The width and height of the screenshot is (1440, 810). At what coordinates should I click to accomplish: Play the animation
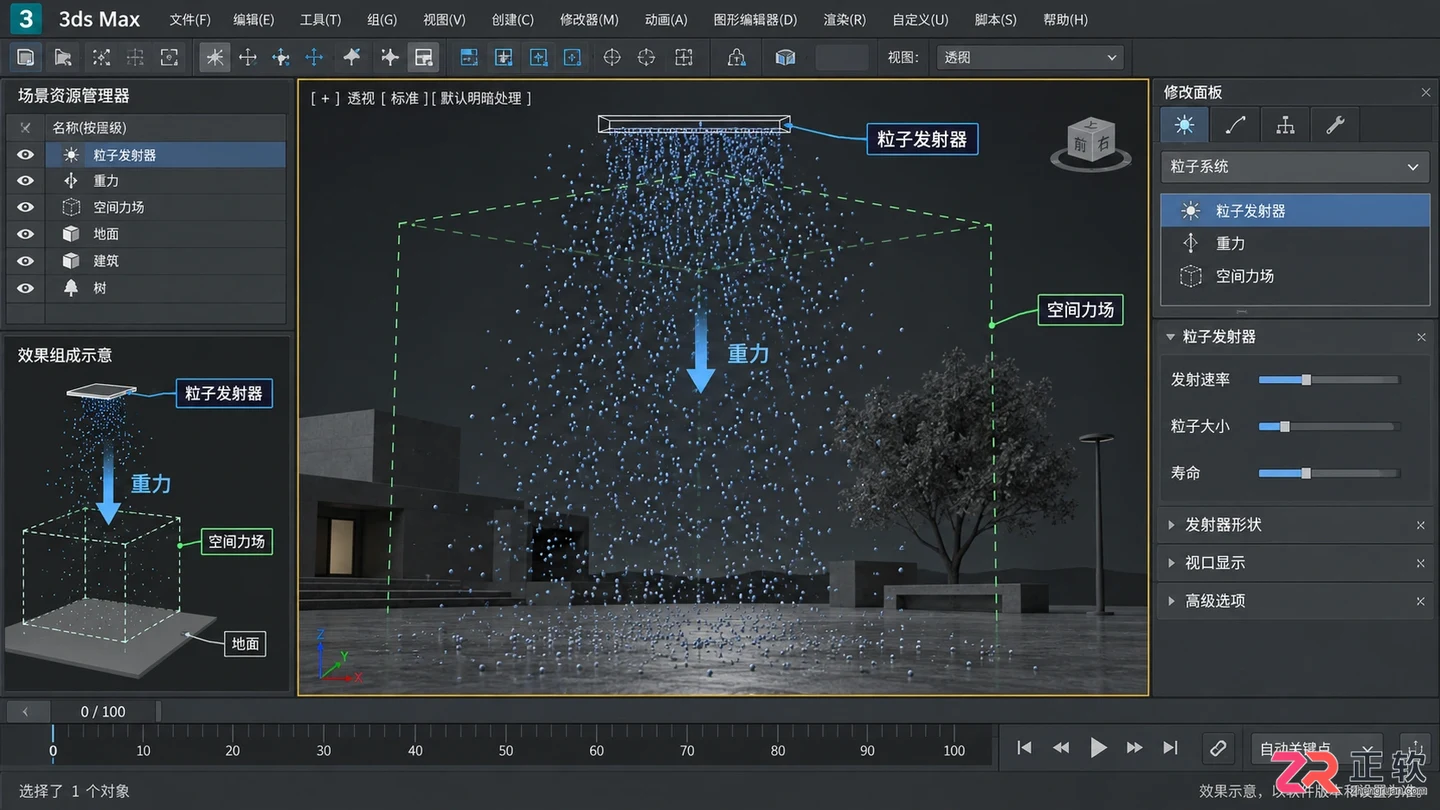coord(1098,748)
